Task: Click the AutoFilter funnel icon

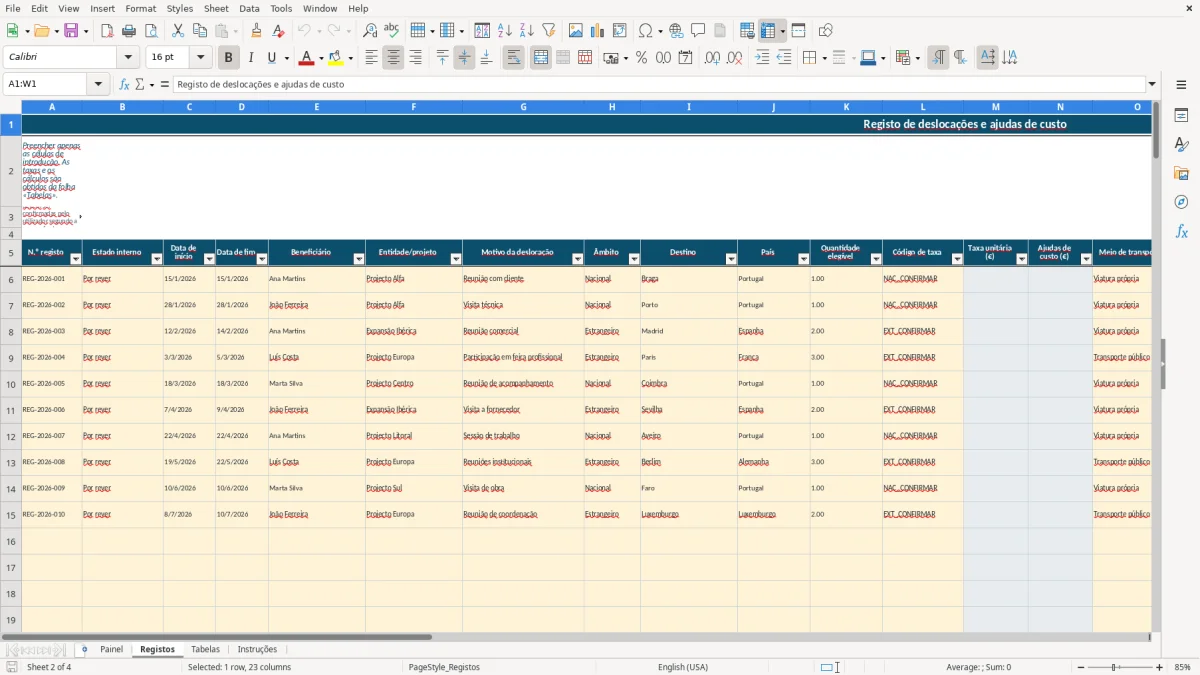Action: coord(549,31)
